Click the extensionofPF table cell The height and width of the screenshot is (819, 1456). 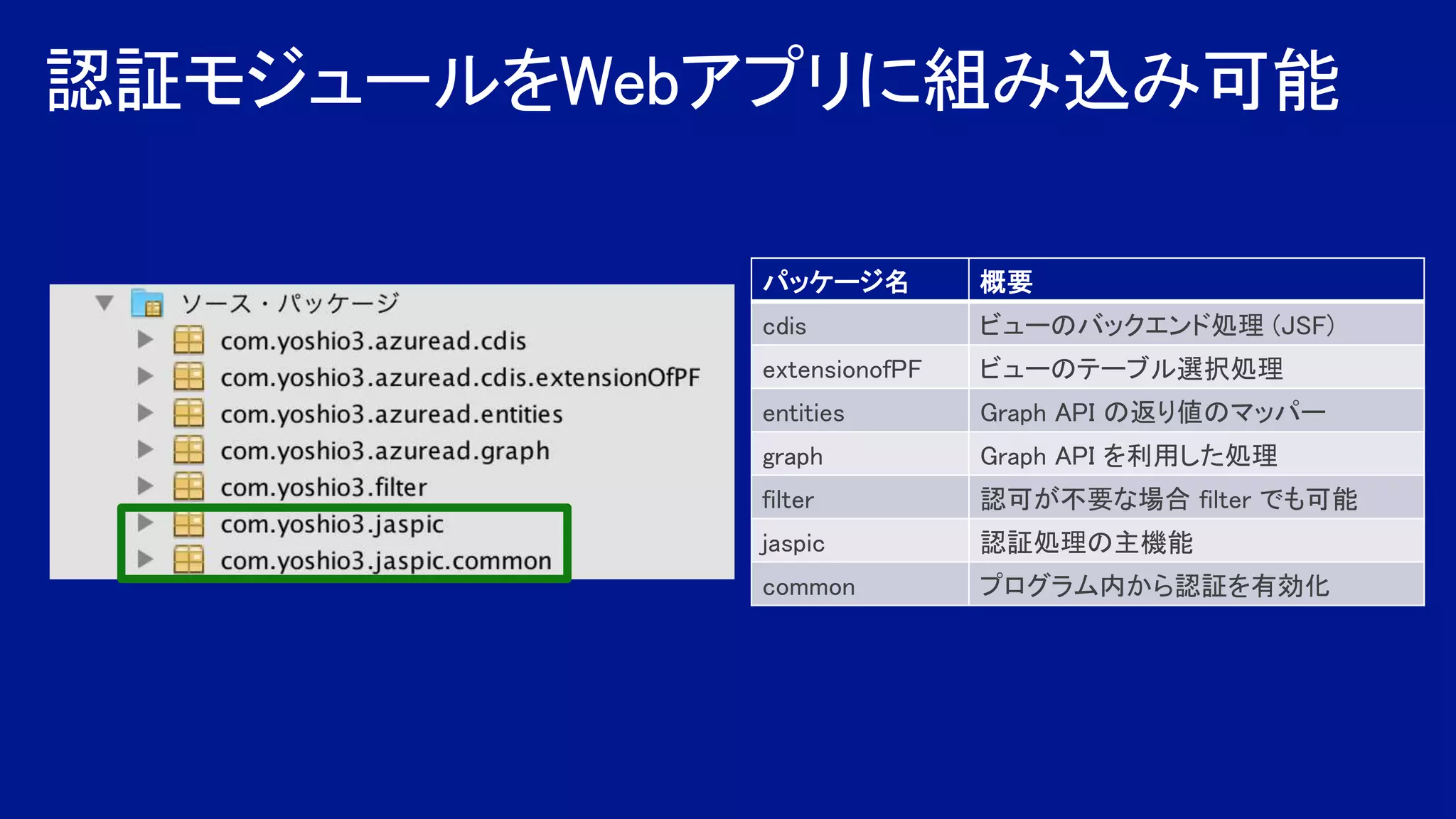pos(860,368)
